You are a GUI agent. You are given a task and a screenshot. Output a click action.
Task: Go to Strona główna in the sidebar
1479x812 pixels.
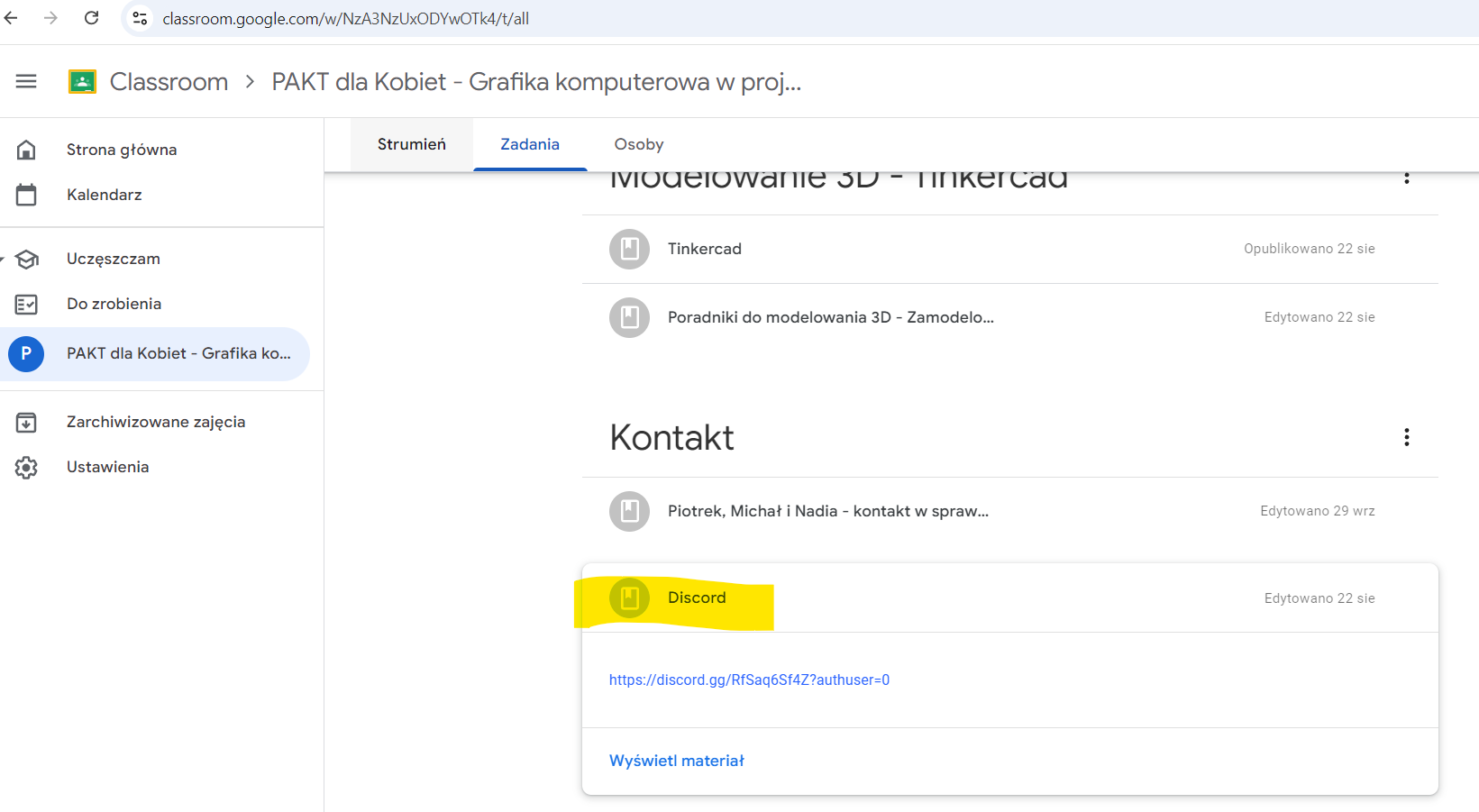click(122, 150)
